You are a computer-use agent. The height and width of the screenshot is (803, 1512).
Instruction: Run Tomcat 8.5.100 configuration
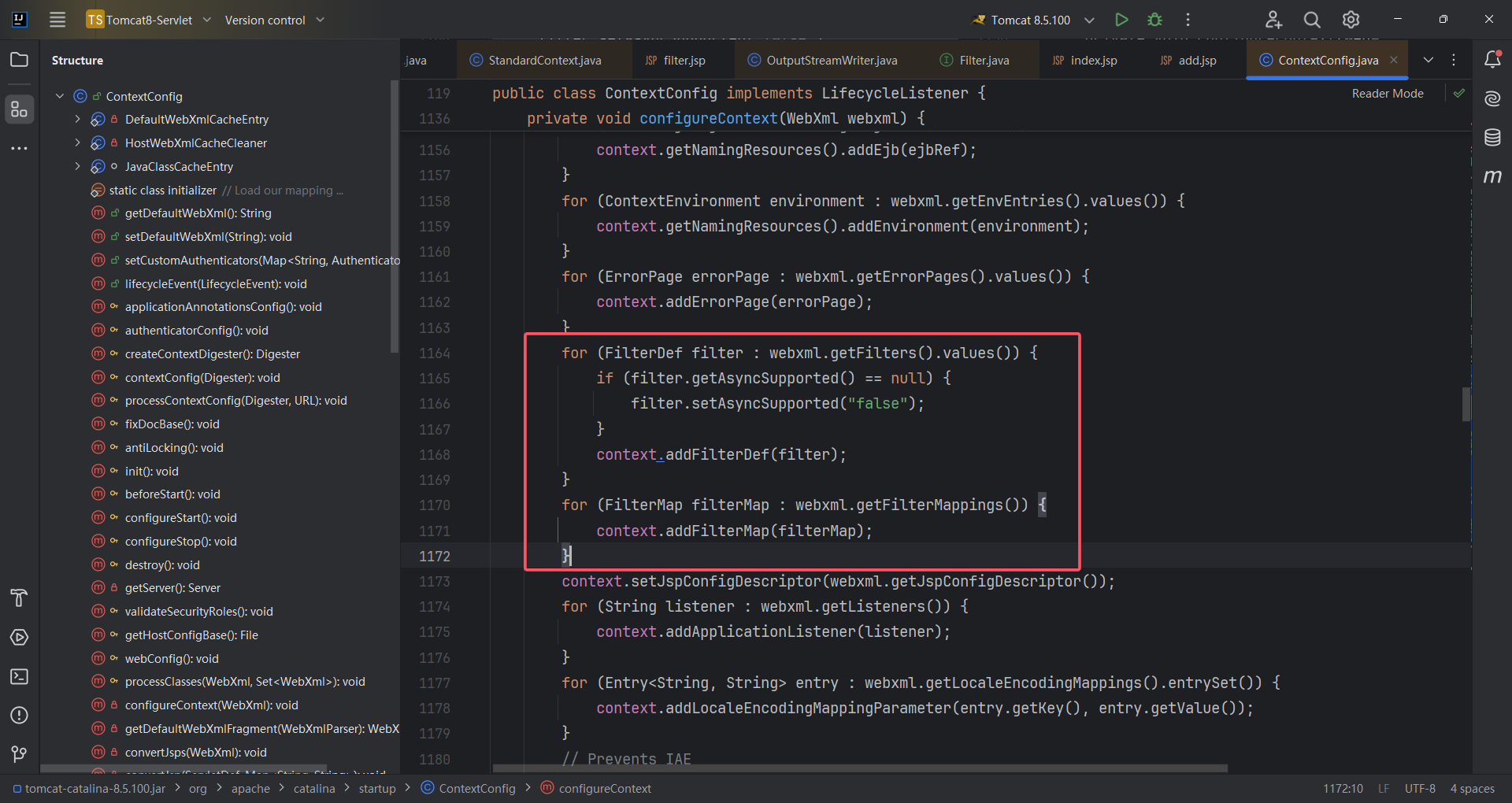pos(1121,20)
